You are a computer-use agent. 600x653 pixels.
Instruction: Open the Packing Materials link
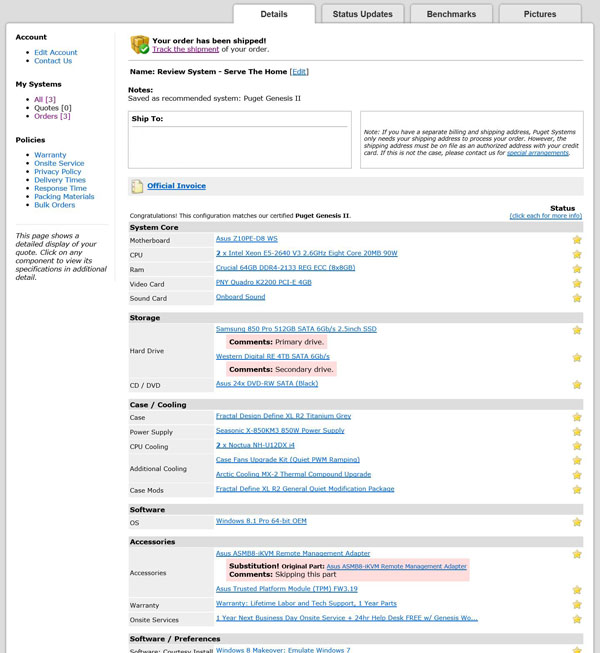(x=64, y=197)
